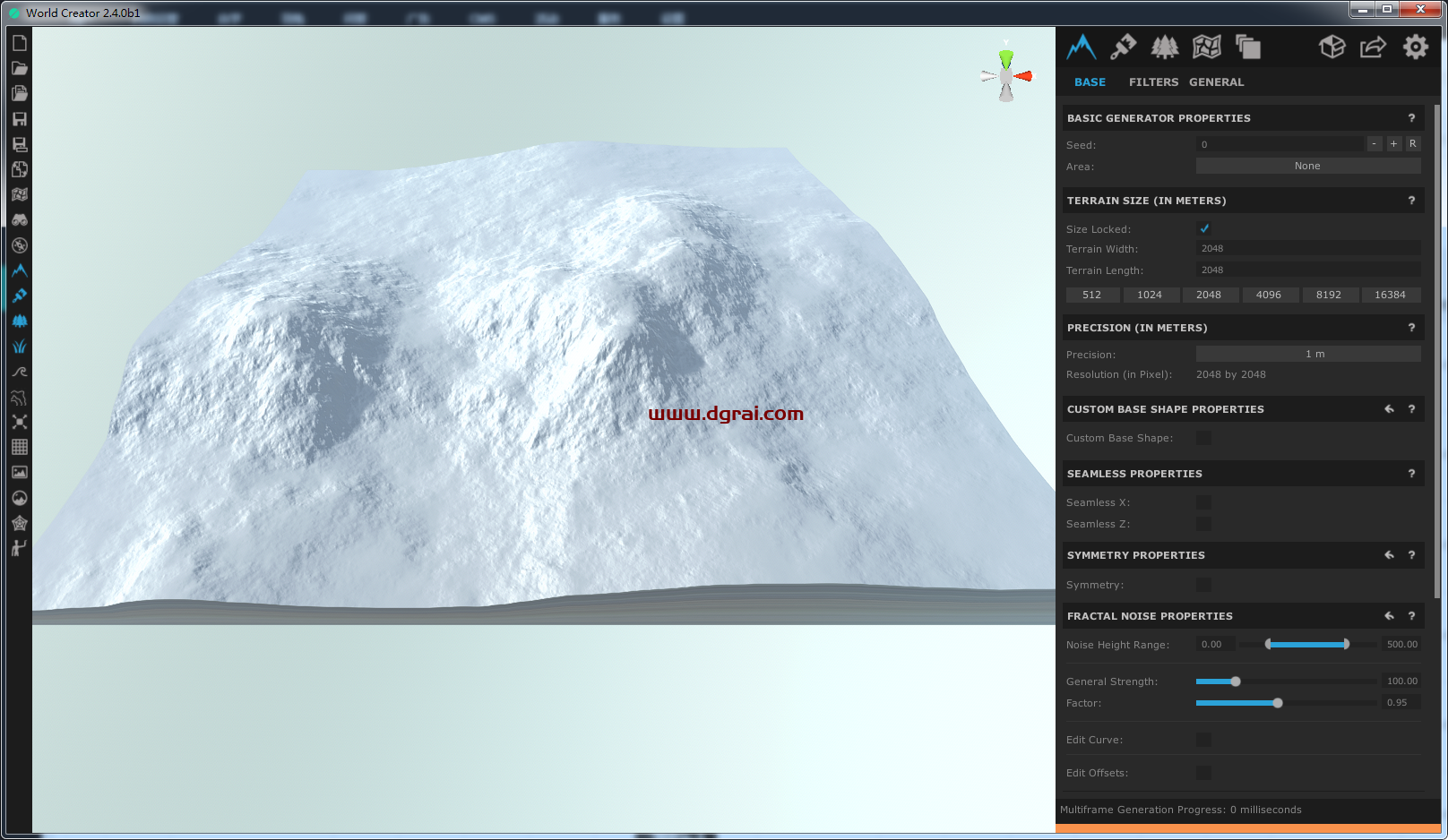Set terrain size to 4096
Image resolution: width=1448 pixels, height=840 pixels.
coord(1271,295)
